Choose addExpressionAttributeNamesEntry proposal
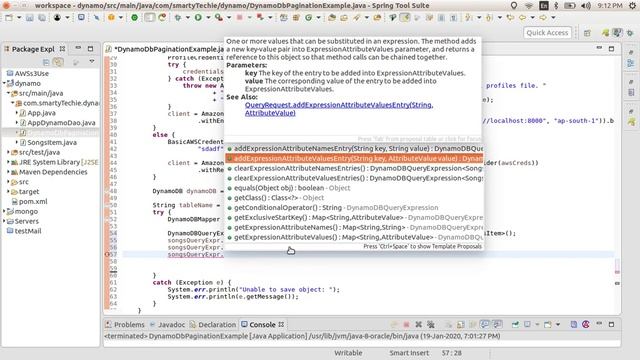This screenshot has width=640, height=360. point(354,149)
